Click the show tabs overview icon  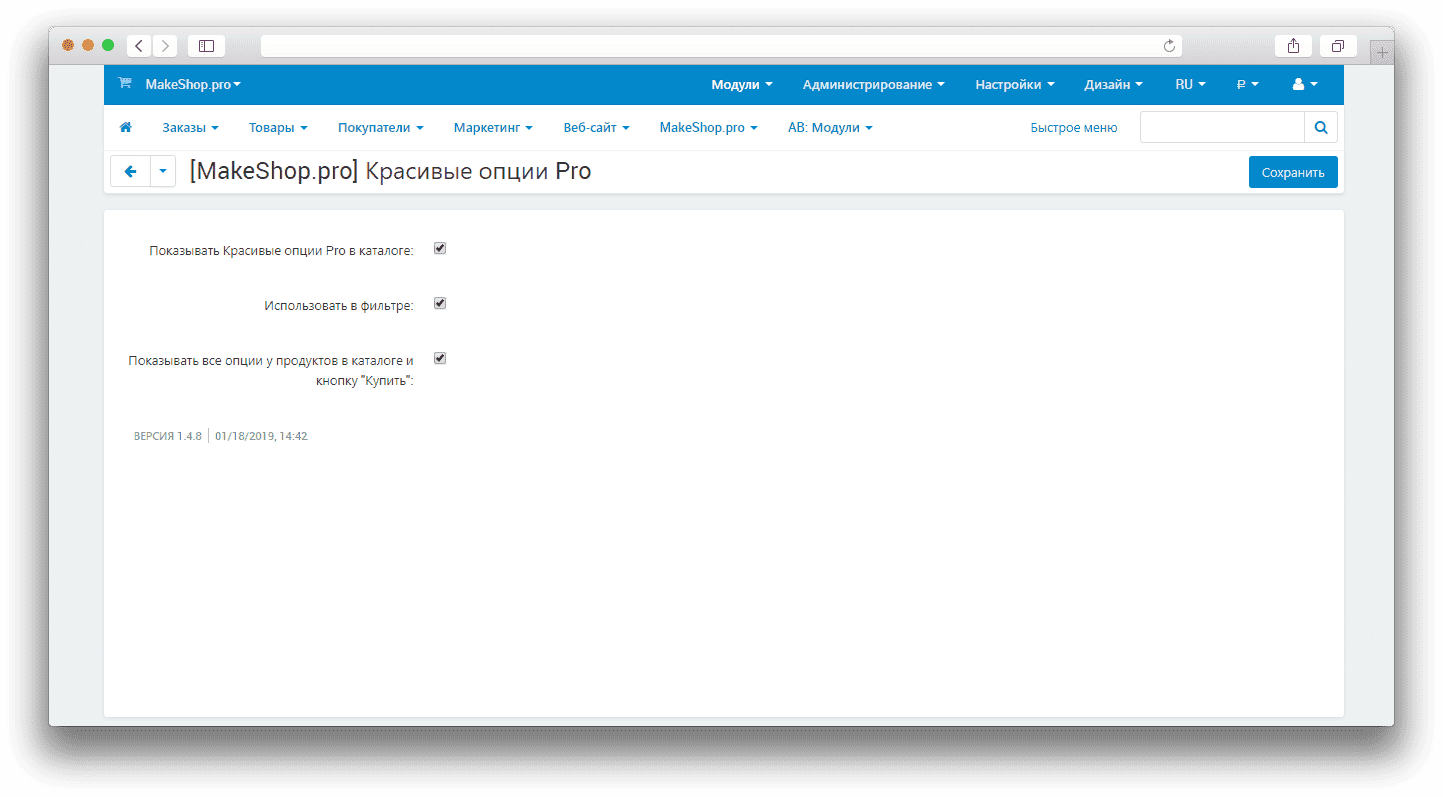tap(1338, 46)
